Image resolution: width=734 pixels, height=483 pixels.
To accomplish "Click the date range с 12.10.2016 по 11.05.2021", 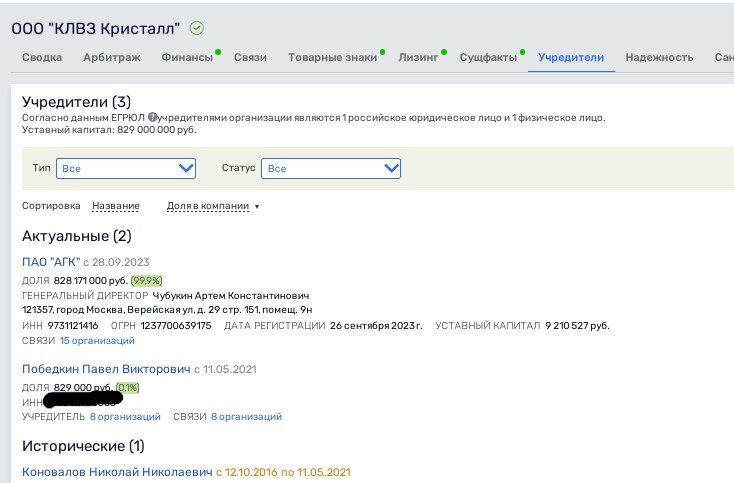I will [x=283, y=472].
